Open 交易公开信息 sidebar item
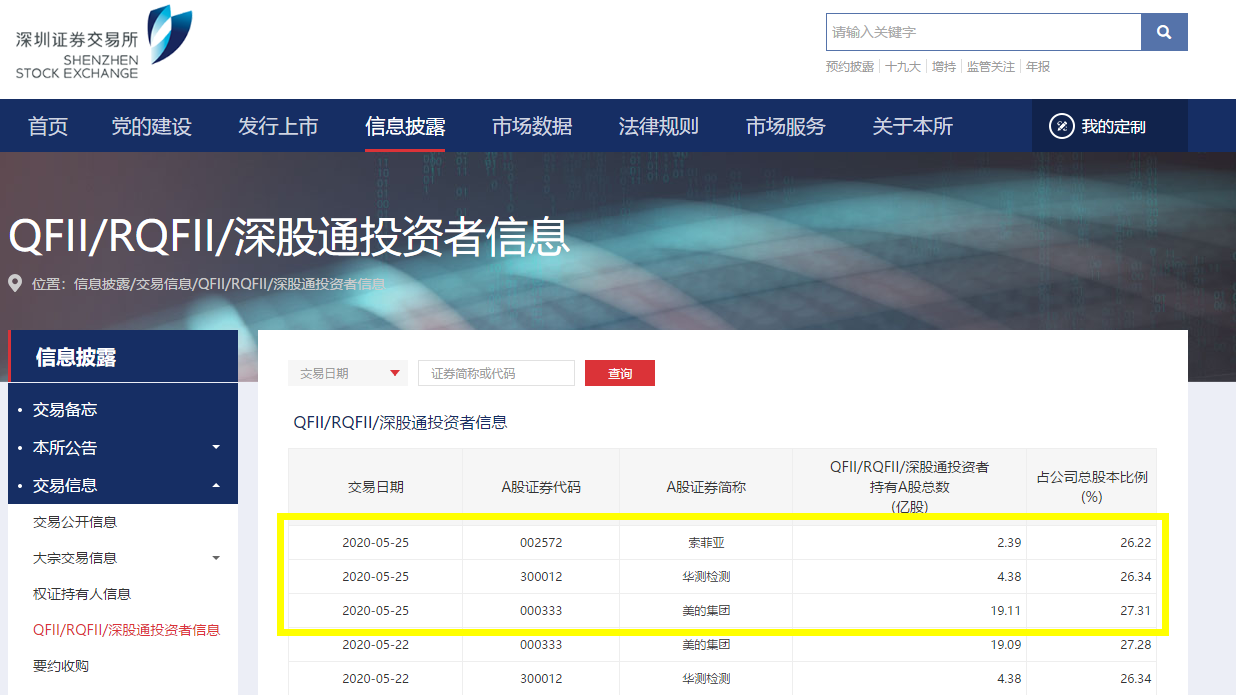 [75, 522]
